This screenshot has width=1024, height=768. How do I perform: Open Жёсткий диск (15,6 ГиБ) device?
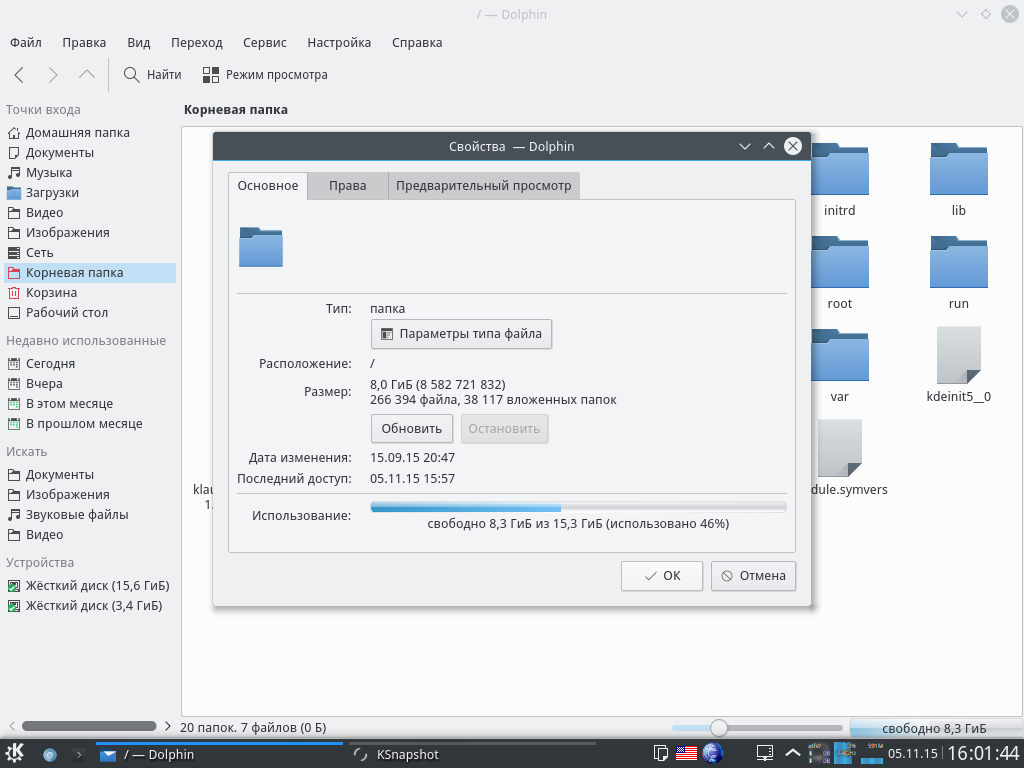[88, 586]
